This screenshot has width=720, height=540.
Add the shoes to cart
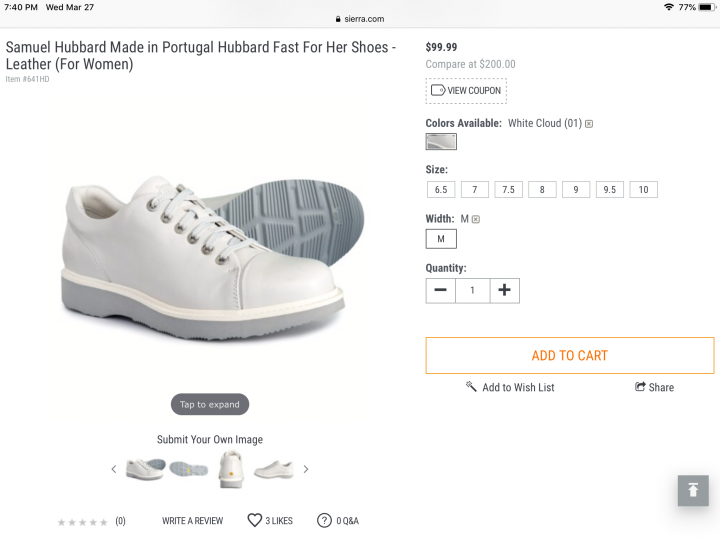570,355
